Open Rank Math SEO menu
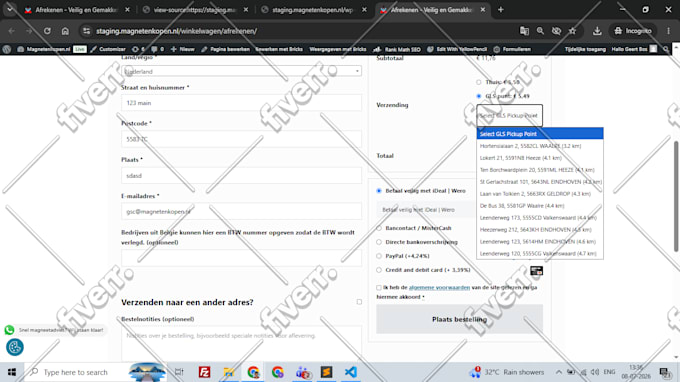Viewport: 680px width, 382px height. point(397,49)
